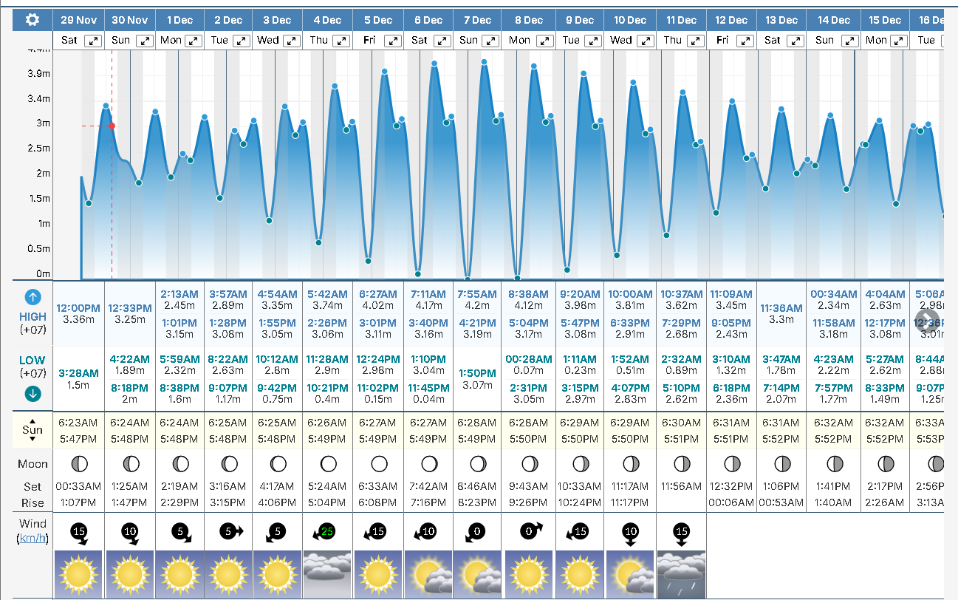Open the settings gear icon
Image resolution: width=958 pixels, height=600 pixels.
pyautogui.click(x=32, y=20)
